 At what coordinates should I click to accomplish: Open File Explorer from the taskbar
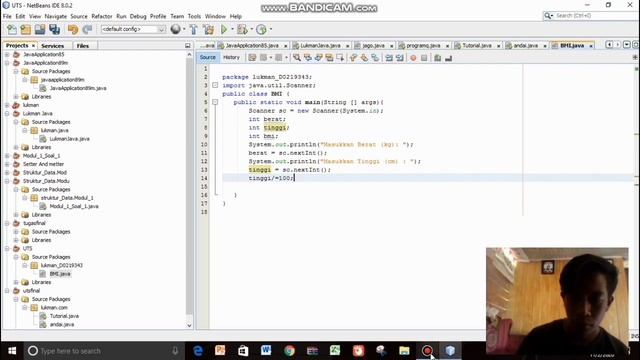click(x=404, y=351)
